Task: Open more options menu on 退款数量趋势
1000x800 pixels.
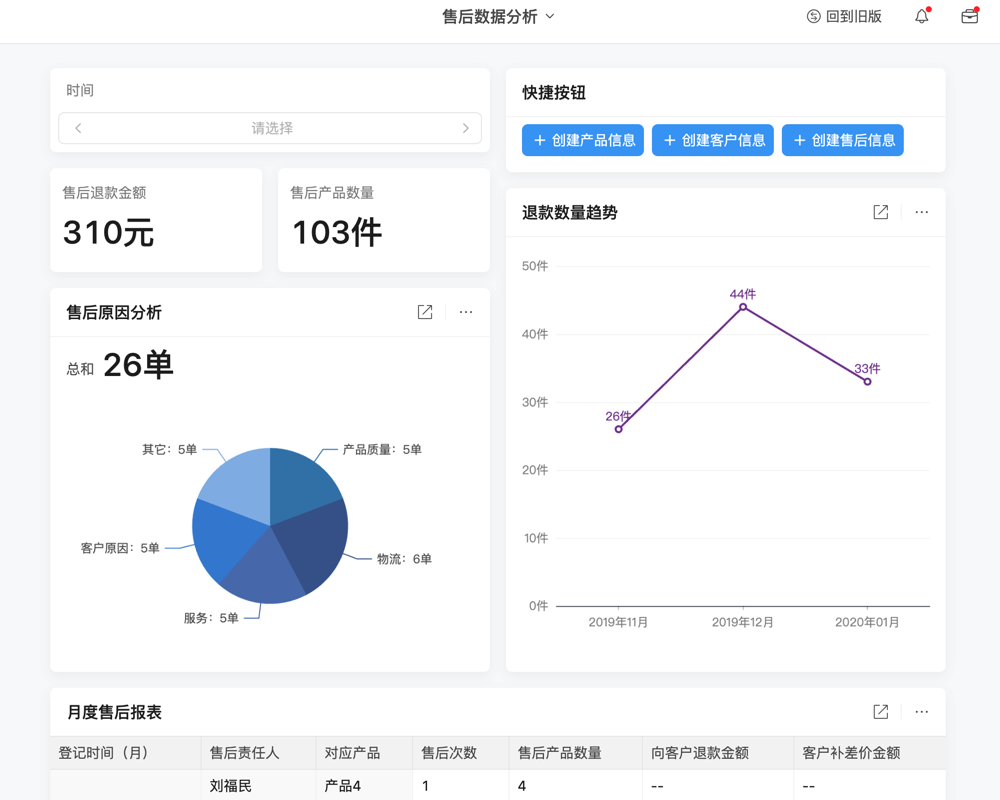Action: pos(921,212)
